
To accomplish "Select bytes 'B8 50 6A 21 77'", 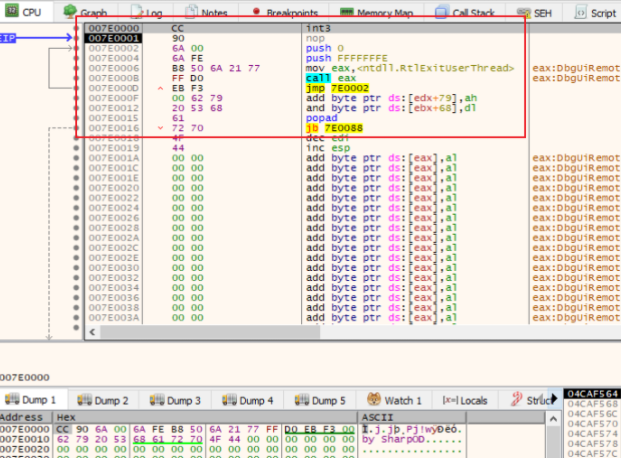I will click(x=216, y=68).
